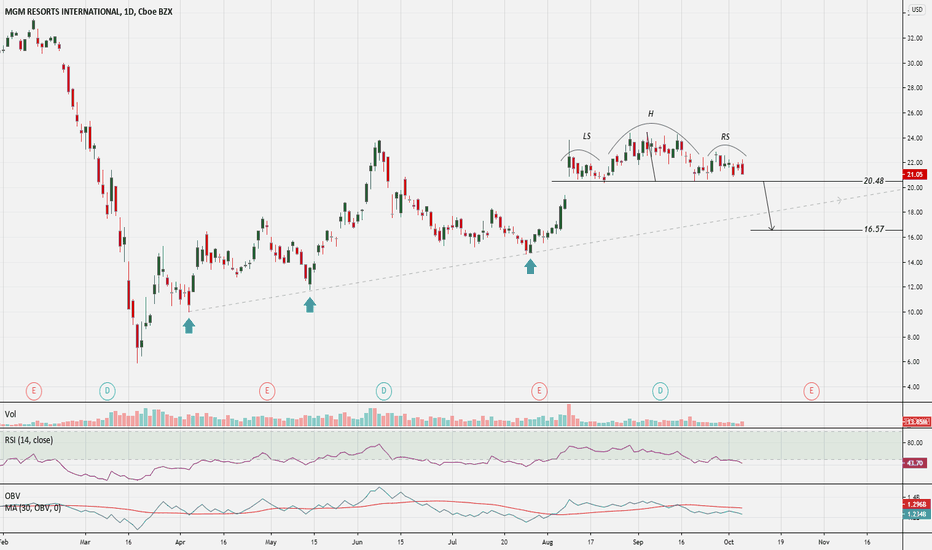Image resolution: width=932 pixels, height=550 pixels.
Task: Select the downward projection arrow to 16.57
Action: click(x=768, y=206)
